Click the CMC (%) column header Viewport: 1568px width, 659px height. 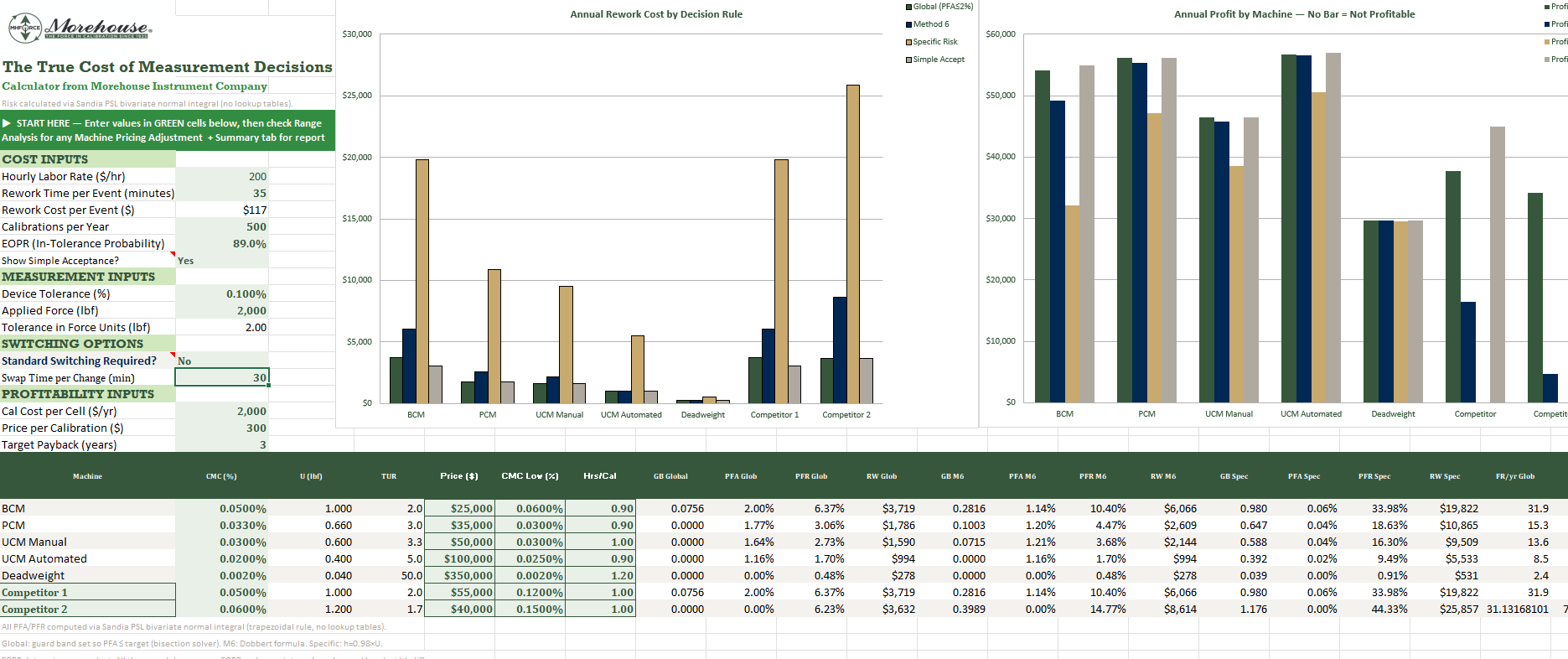pos(221,476)
